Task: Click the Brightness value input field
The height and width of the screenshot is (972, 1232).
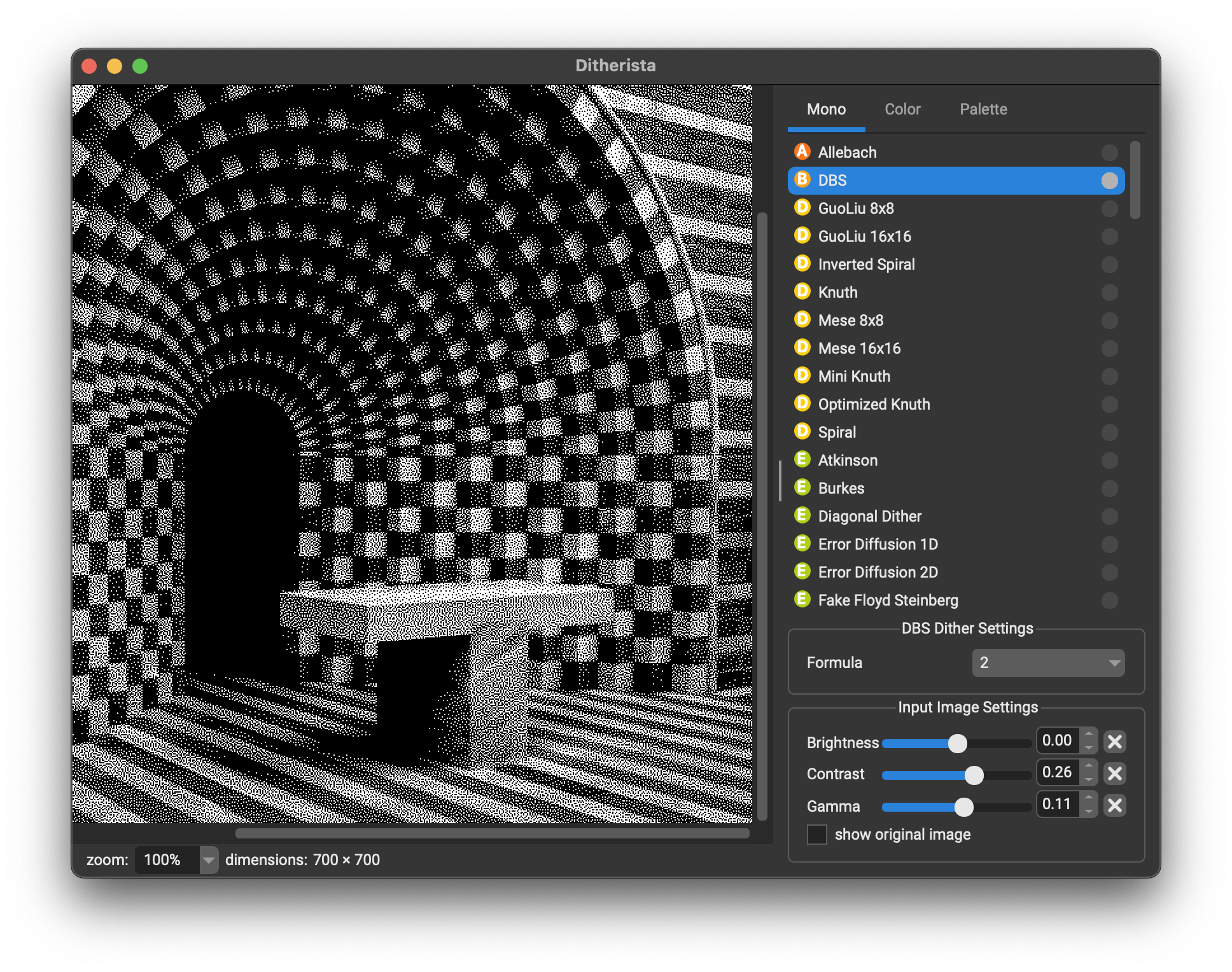Action: pyautogui.click(x=1058, y=740)
